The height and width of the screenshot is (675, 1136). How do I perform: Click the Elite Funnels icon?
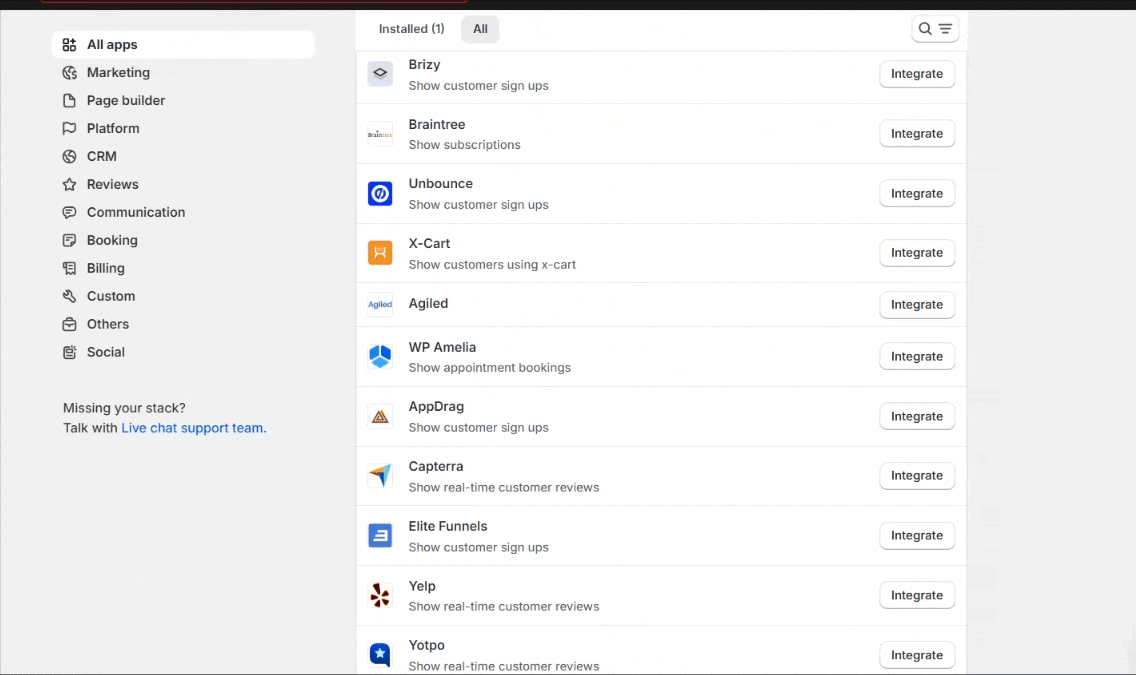point(380,536)
